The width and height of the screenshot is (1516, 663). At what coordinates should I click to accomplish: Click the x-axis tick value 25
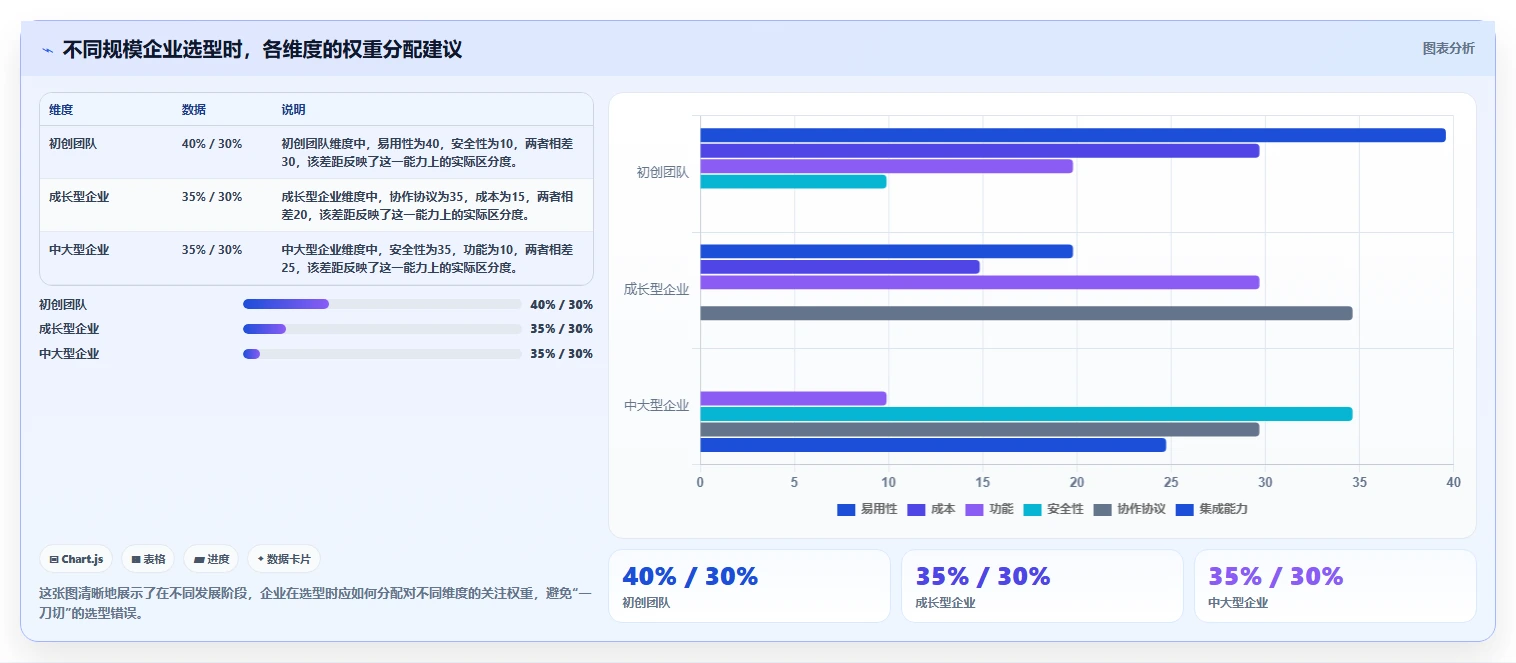tap(1171, 482)
